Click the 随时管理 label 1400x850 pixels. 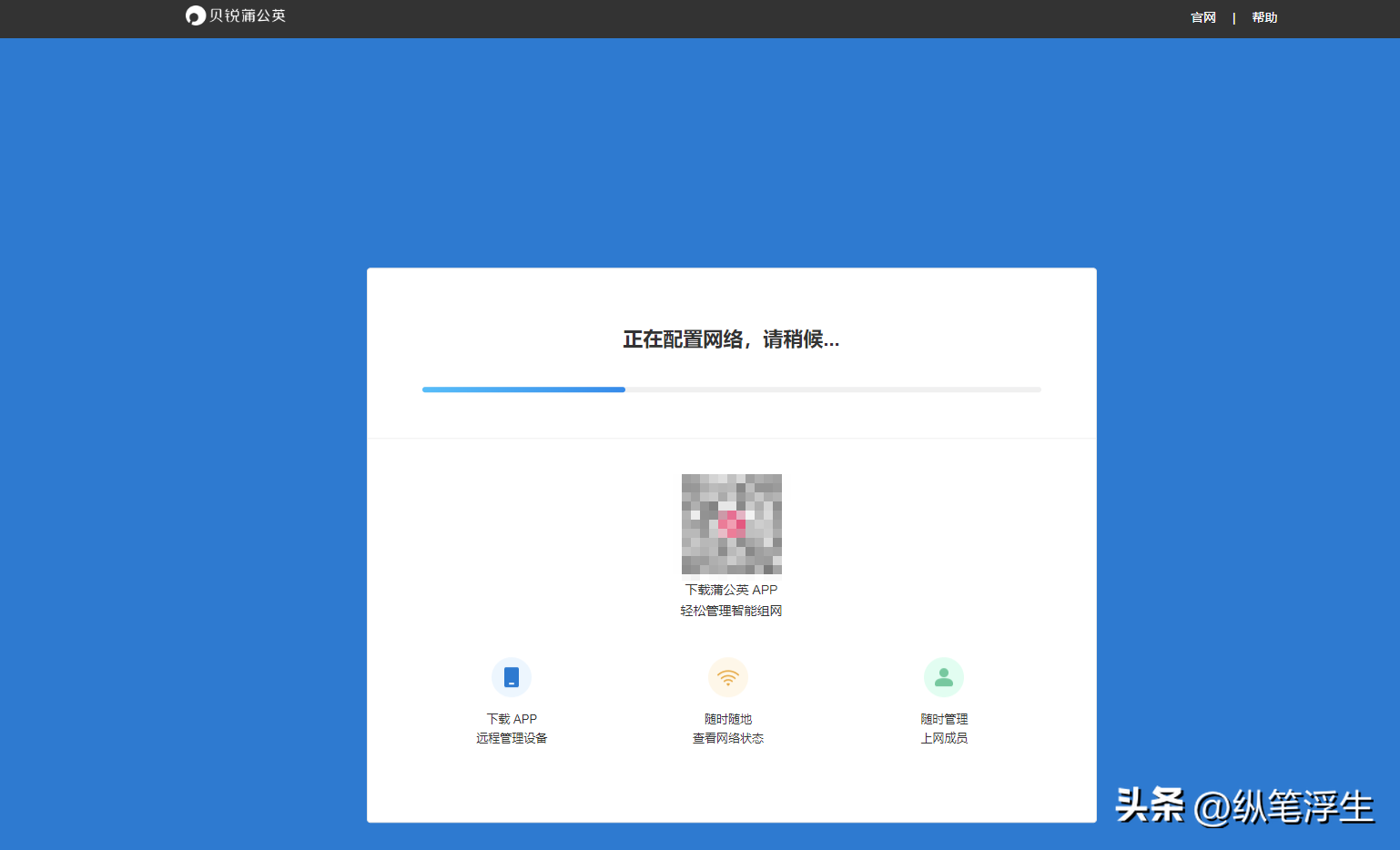(944, 719)
